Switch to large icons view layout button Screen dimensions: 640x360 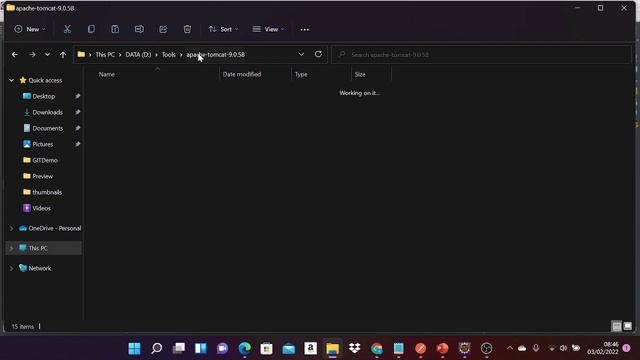628,326
